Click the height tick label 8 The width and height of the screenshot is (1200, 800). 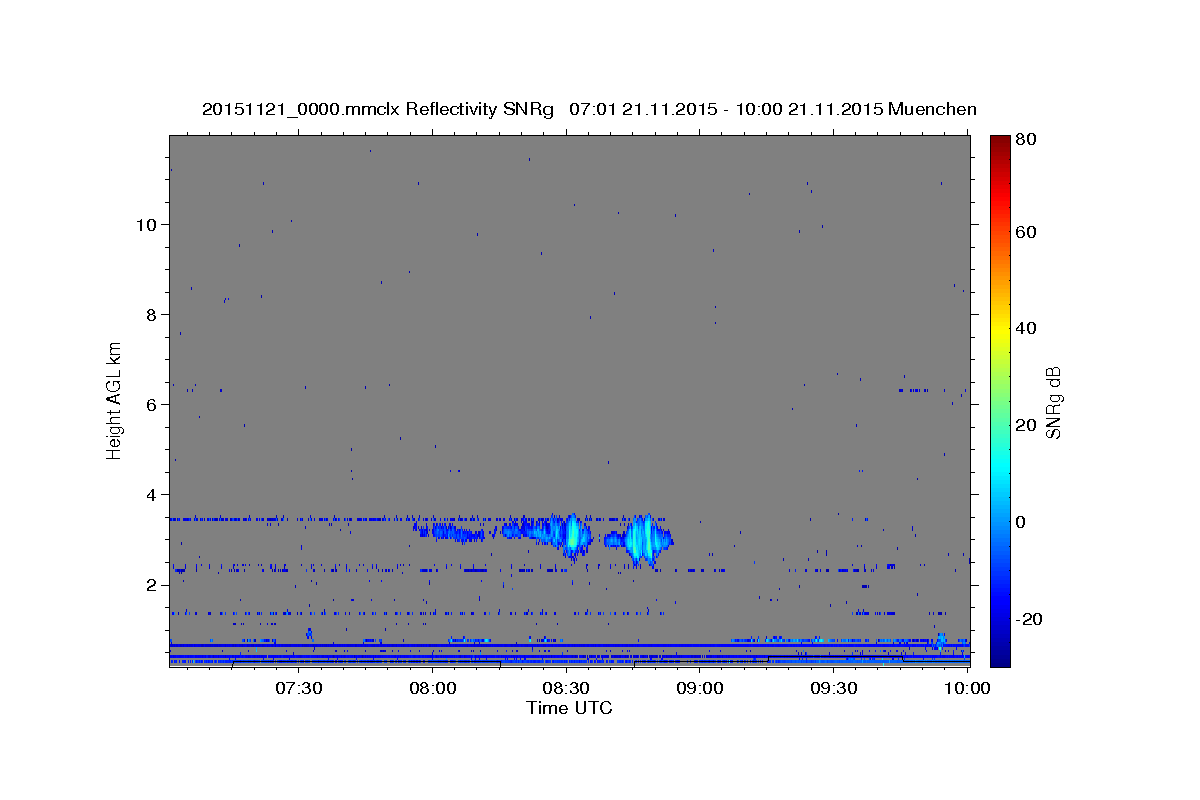151,314
